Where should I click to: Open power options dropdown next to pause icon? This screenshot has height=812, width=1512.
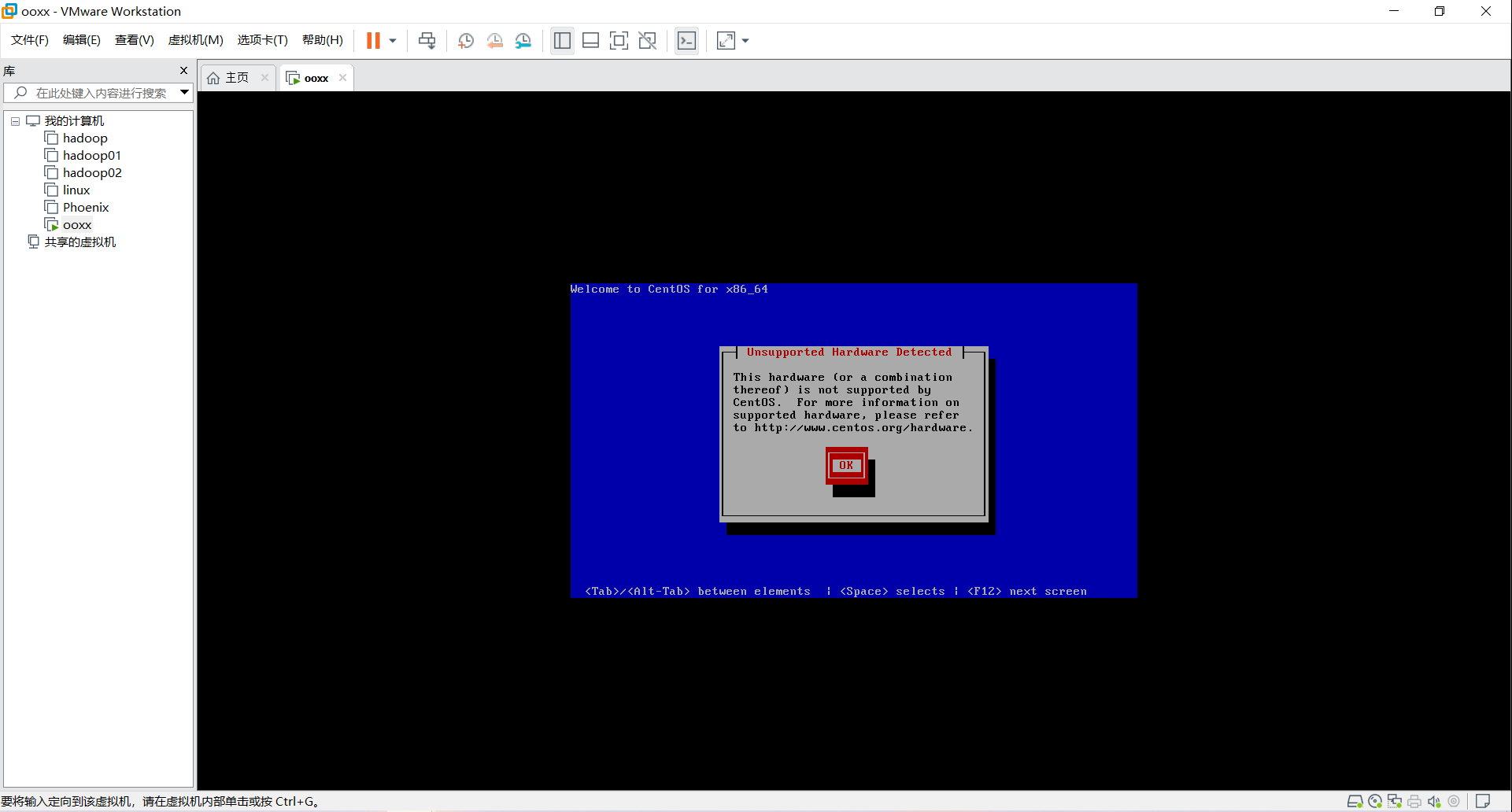tap(393, 40)
